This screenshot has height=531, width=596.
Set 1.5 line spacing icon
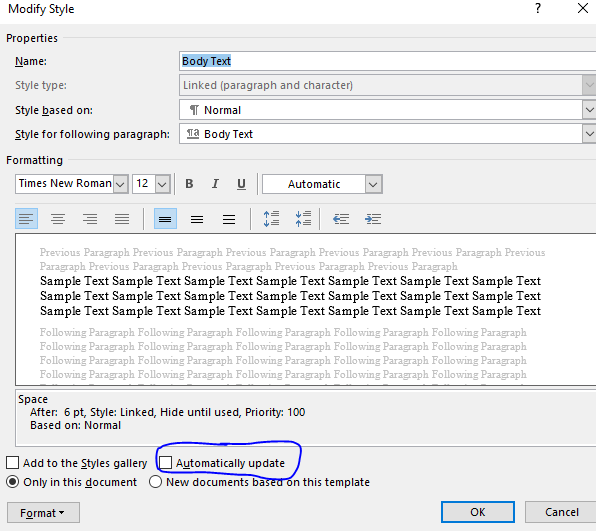[x=197, y=219]
